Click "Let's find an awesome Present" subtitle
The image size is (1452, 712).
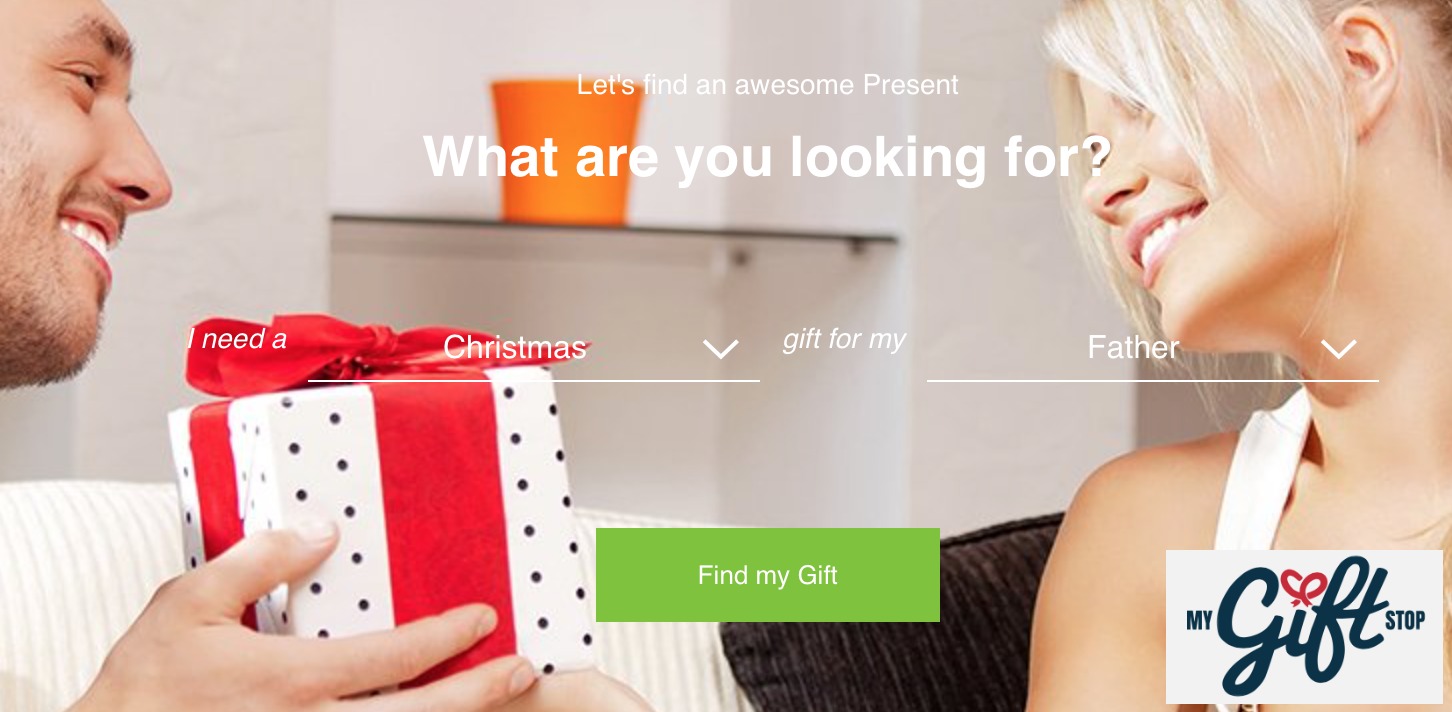(767, 85)
